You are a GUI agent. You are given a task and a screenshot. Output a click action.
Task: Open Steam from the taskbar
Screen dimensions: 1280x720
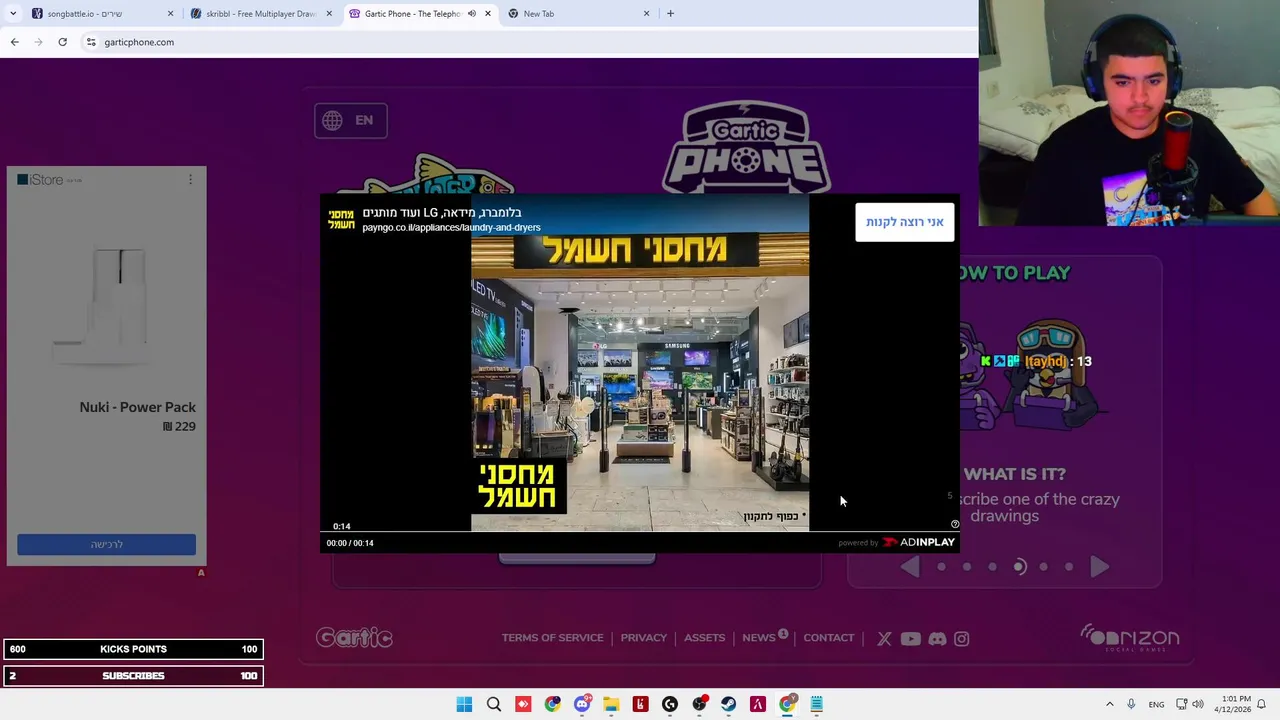(728, 704)
